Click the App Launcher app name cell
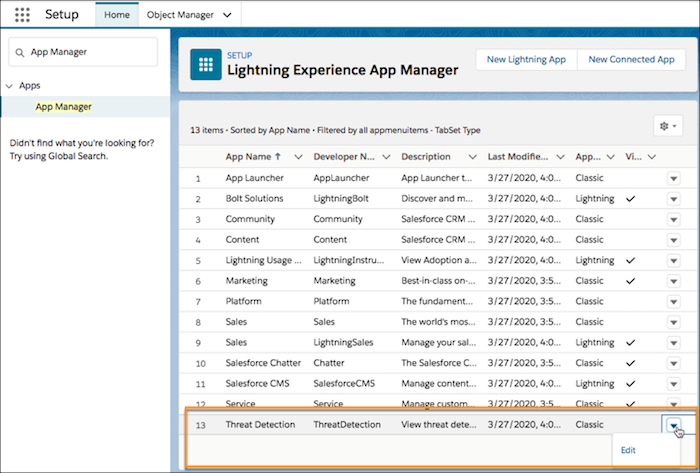The height and width of the screenshot is (473, 700). coord(254,178)
